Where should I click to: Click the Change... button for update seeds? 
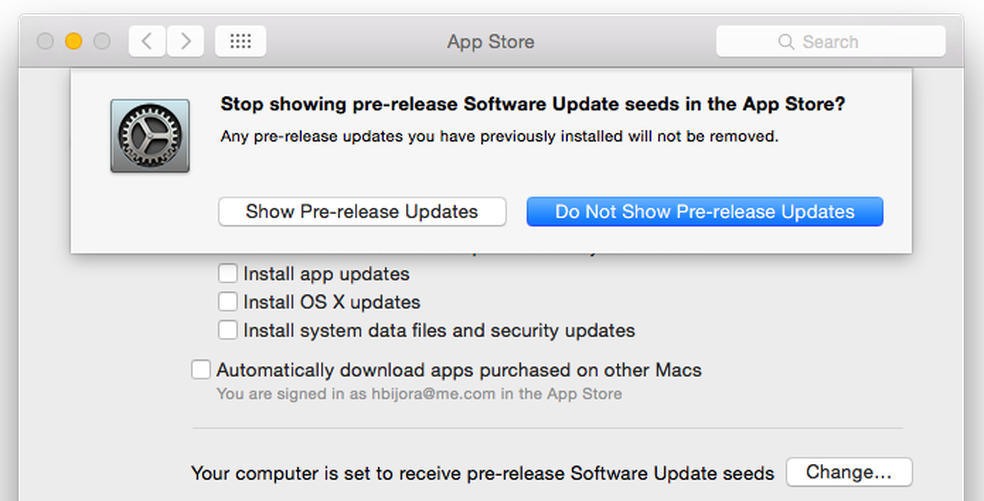click(849, 472)
